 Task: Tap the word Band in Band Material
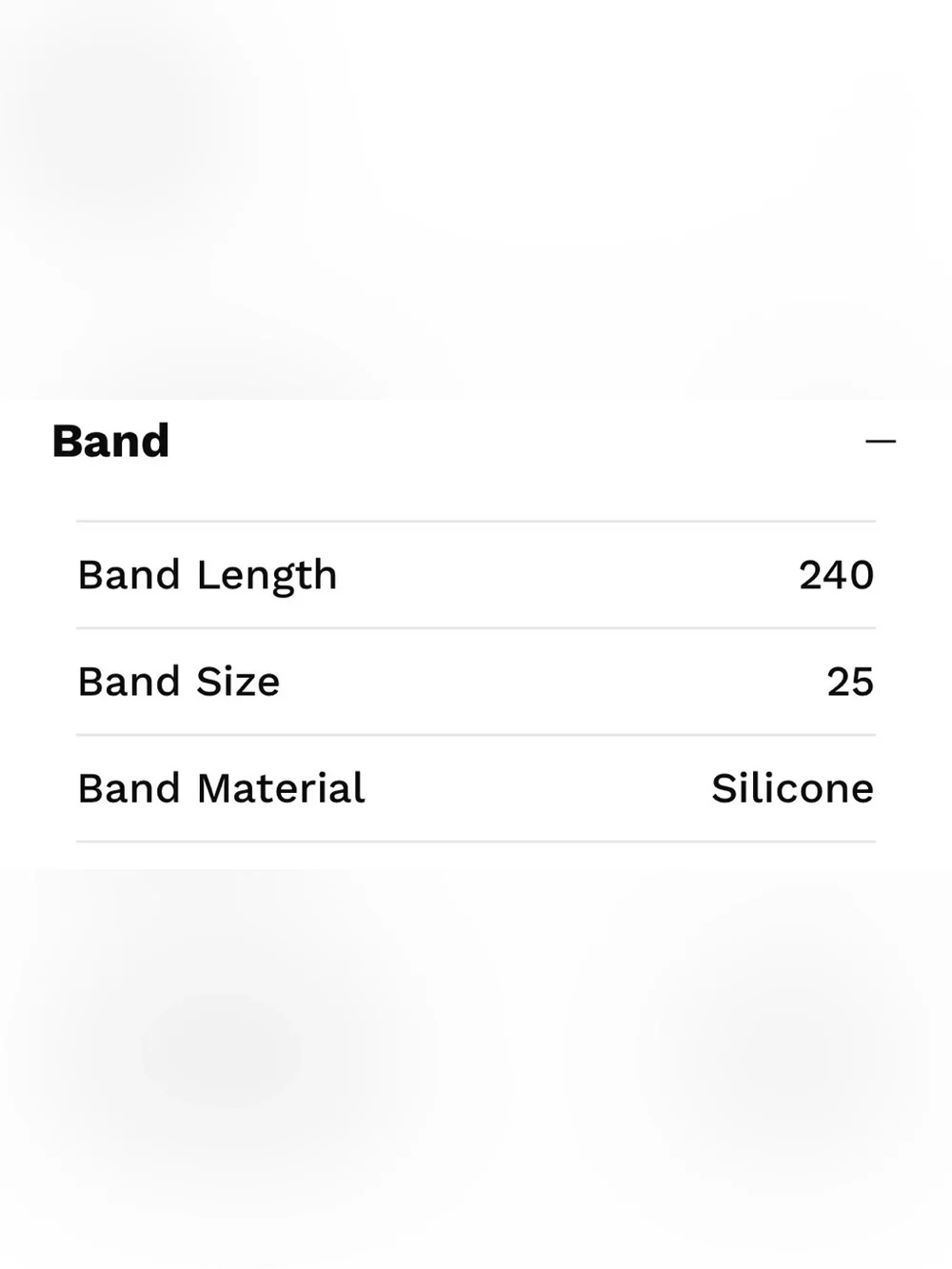[129, 788]
